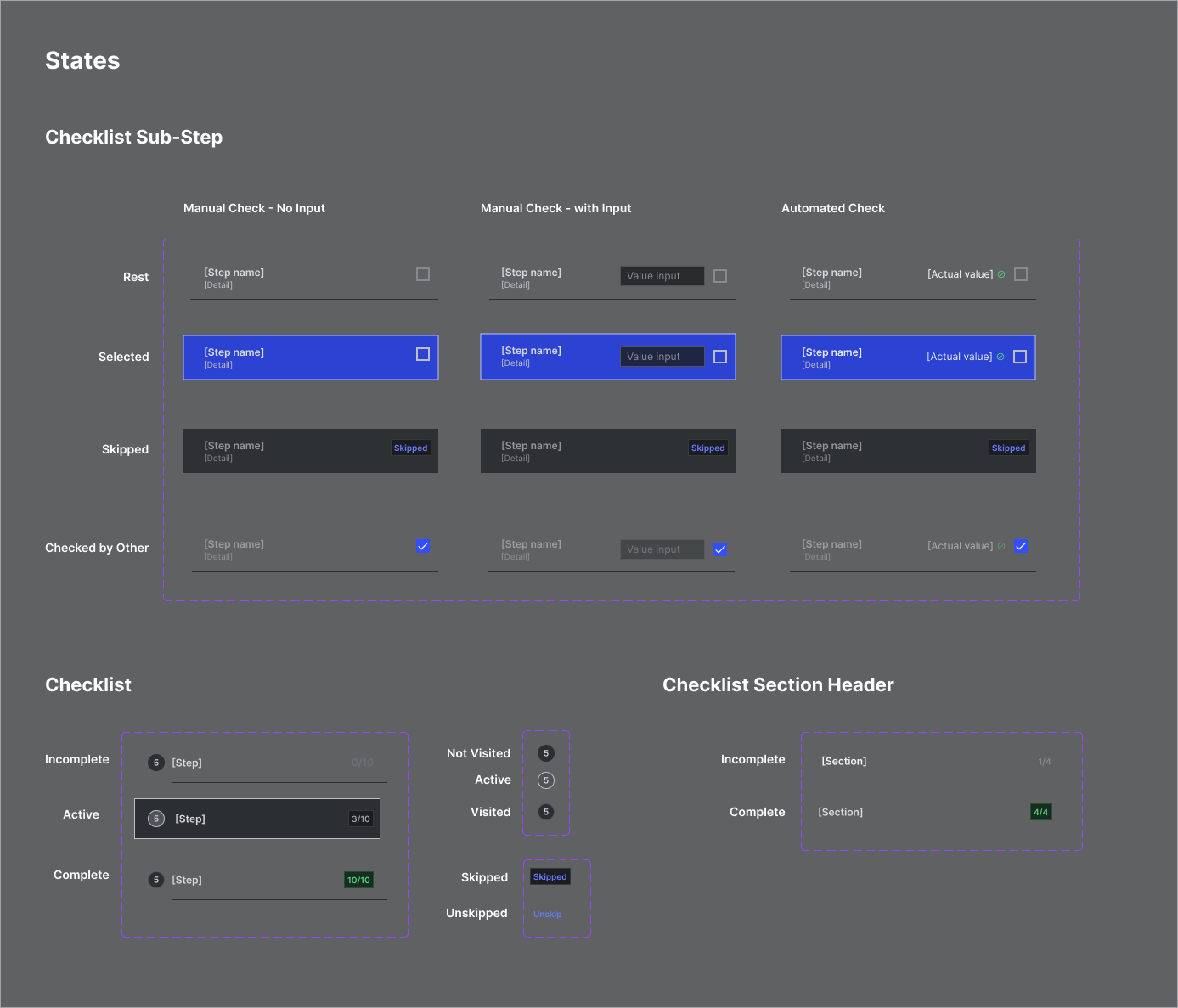Click the Manual Check - No Input column heading
Screen dimensions: 1178x1008
point(255,208)
